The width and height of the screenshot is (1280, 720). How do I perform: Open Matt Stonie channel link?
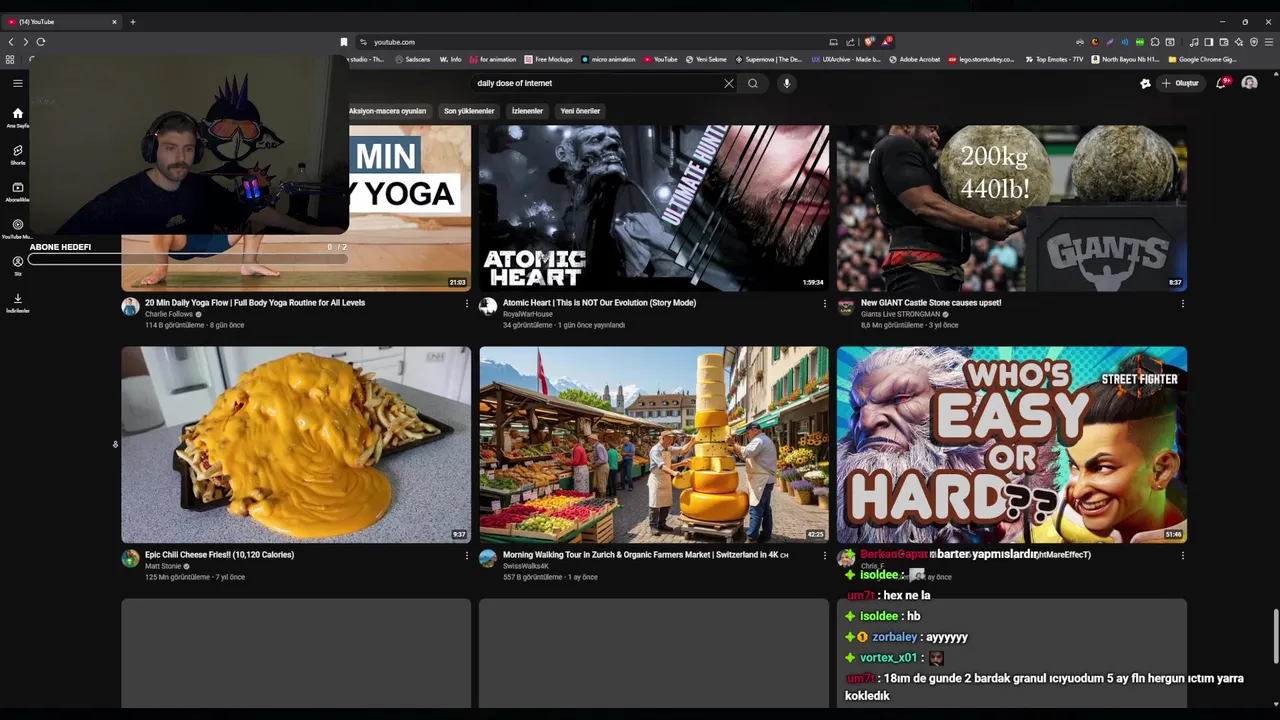pyautogui.click(x=161, y=566)
